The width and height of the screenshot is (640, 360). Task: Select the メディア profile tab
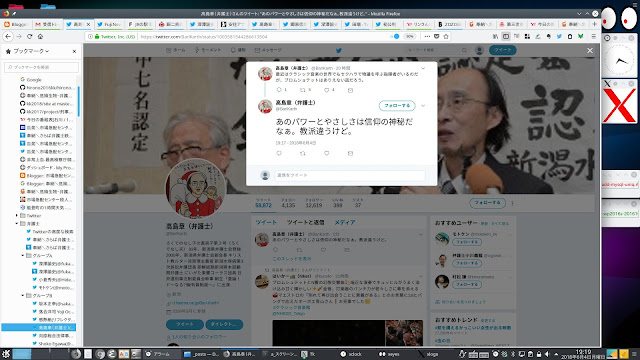[x=345, y=222]
